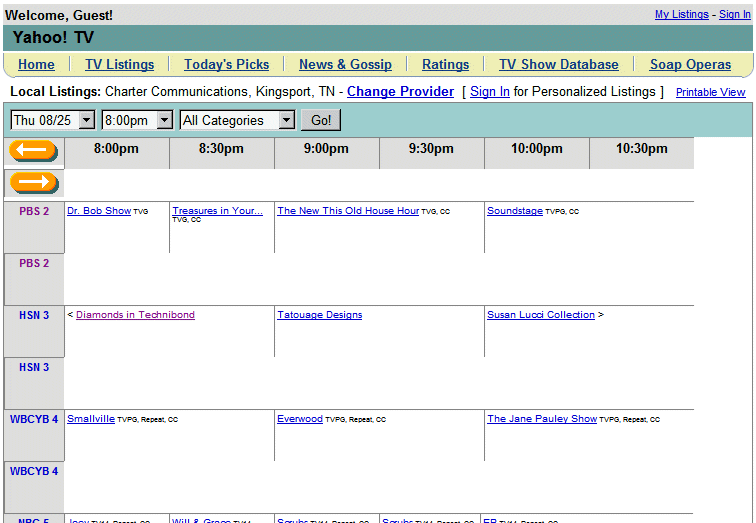Click the Yahoo! TV title
The width and height of the screenshot is (756, 523).
point(53,38)
